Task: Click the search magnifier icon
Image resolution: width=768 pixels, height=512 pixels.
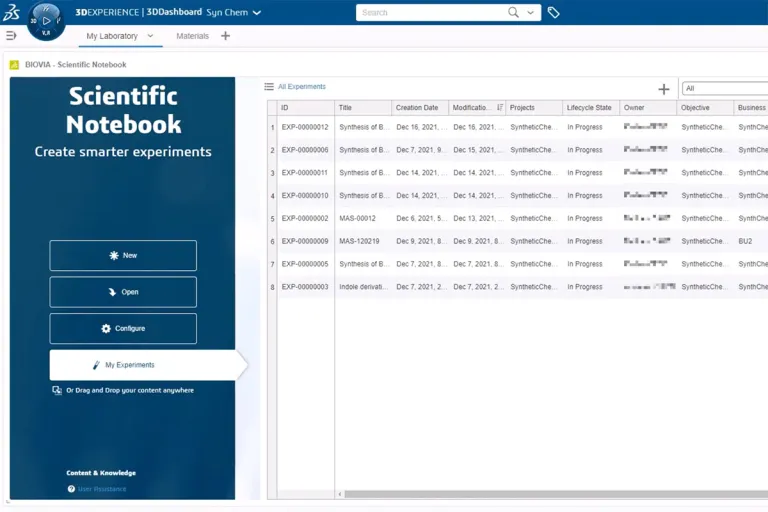Action: click(x=513, y=12)
